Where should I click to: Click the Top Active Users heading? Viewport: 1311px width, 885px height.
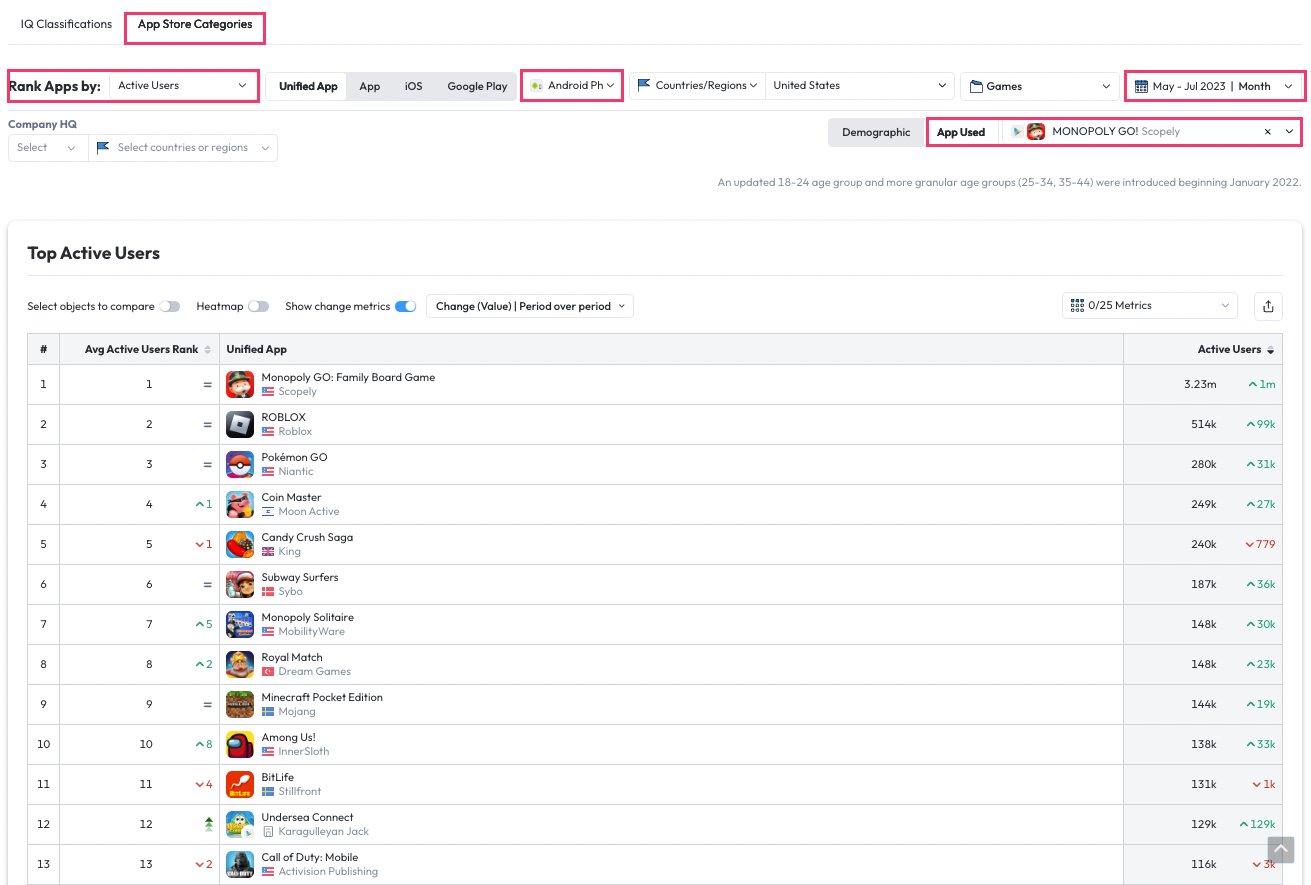point(94,253)
